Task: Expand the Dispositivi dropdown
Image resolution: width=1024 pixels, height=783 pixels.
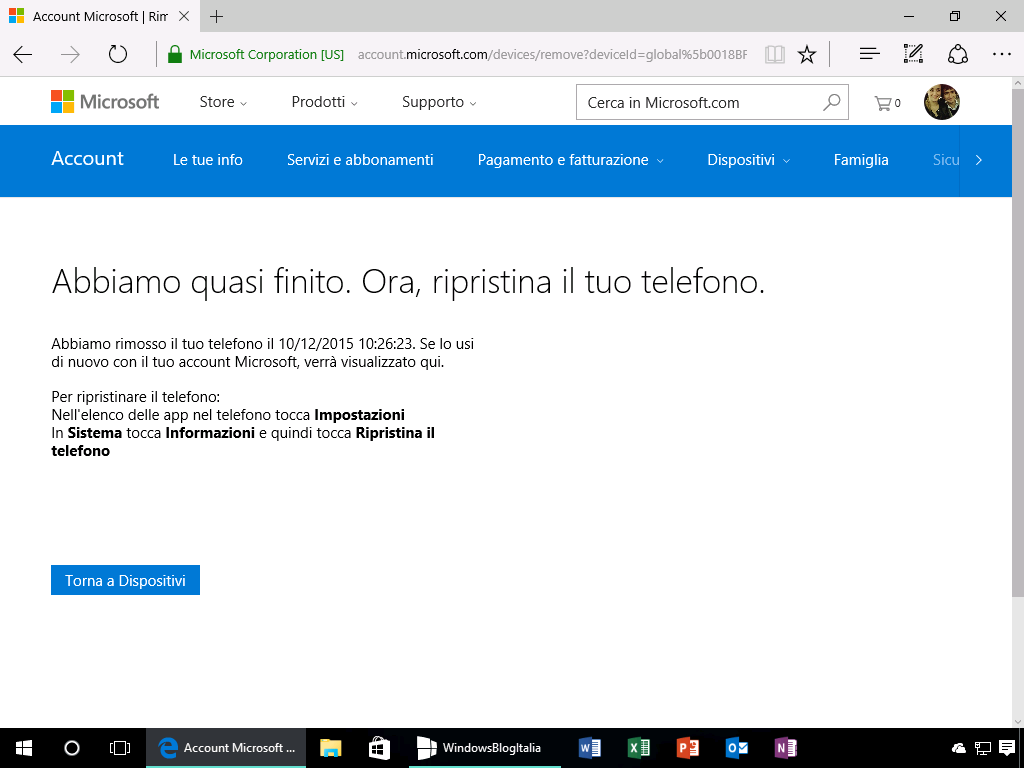Action: point(748,160)
